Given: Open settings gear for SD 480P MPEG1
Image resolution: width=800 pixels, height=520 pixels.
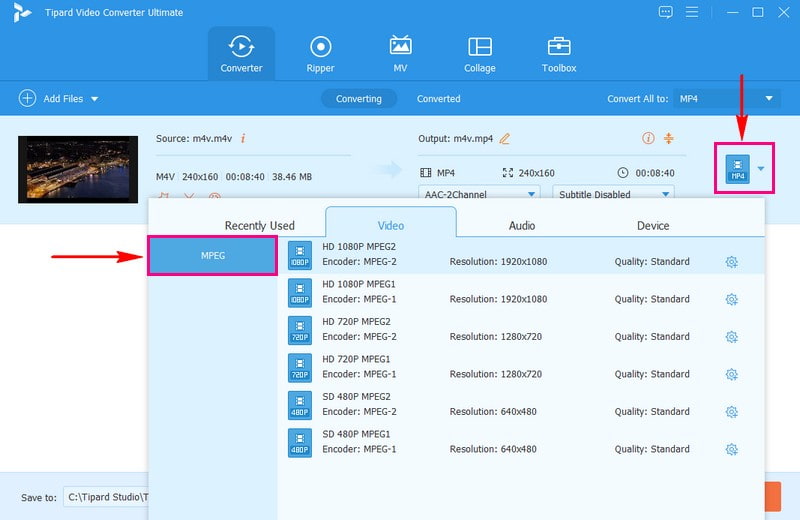Looking at the screenshot, I should [731, 449].
